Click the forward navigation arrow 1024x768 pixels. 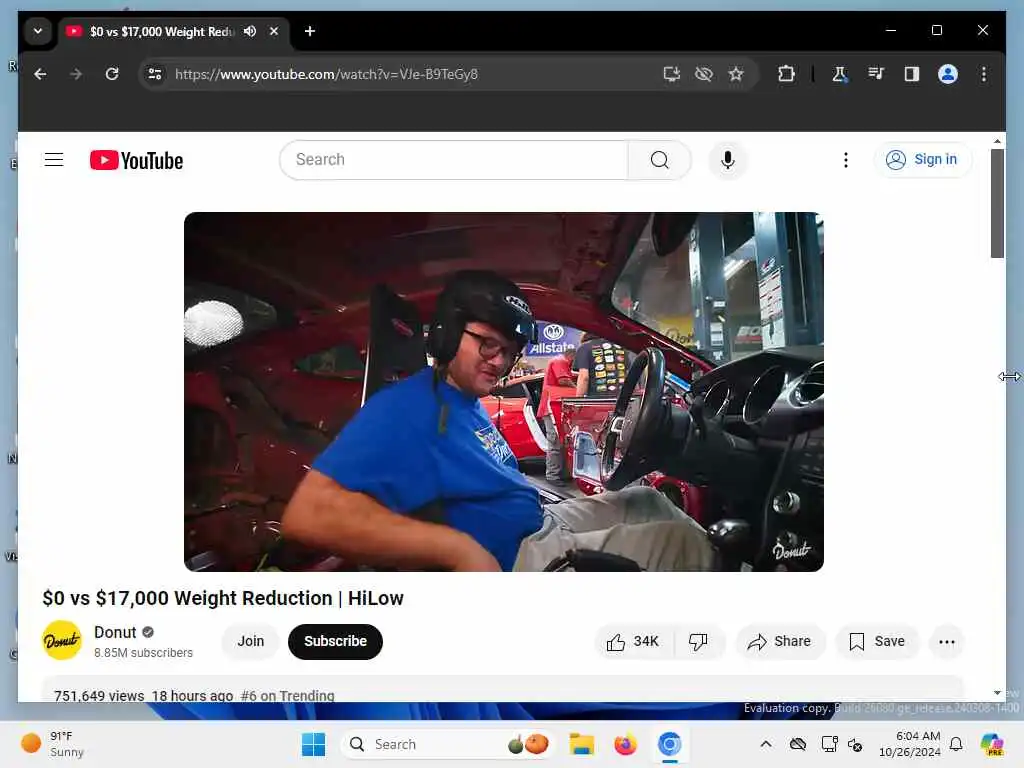point(76,74)
